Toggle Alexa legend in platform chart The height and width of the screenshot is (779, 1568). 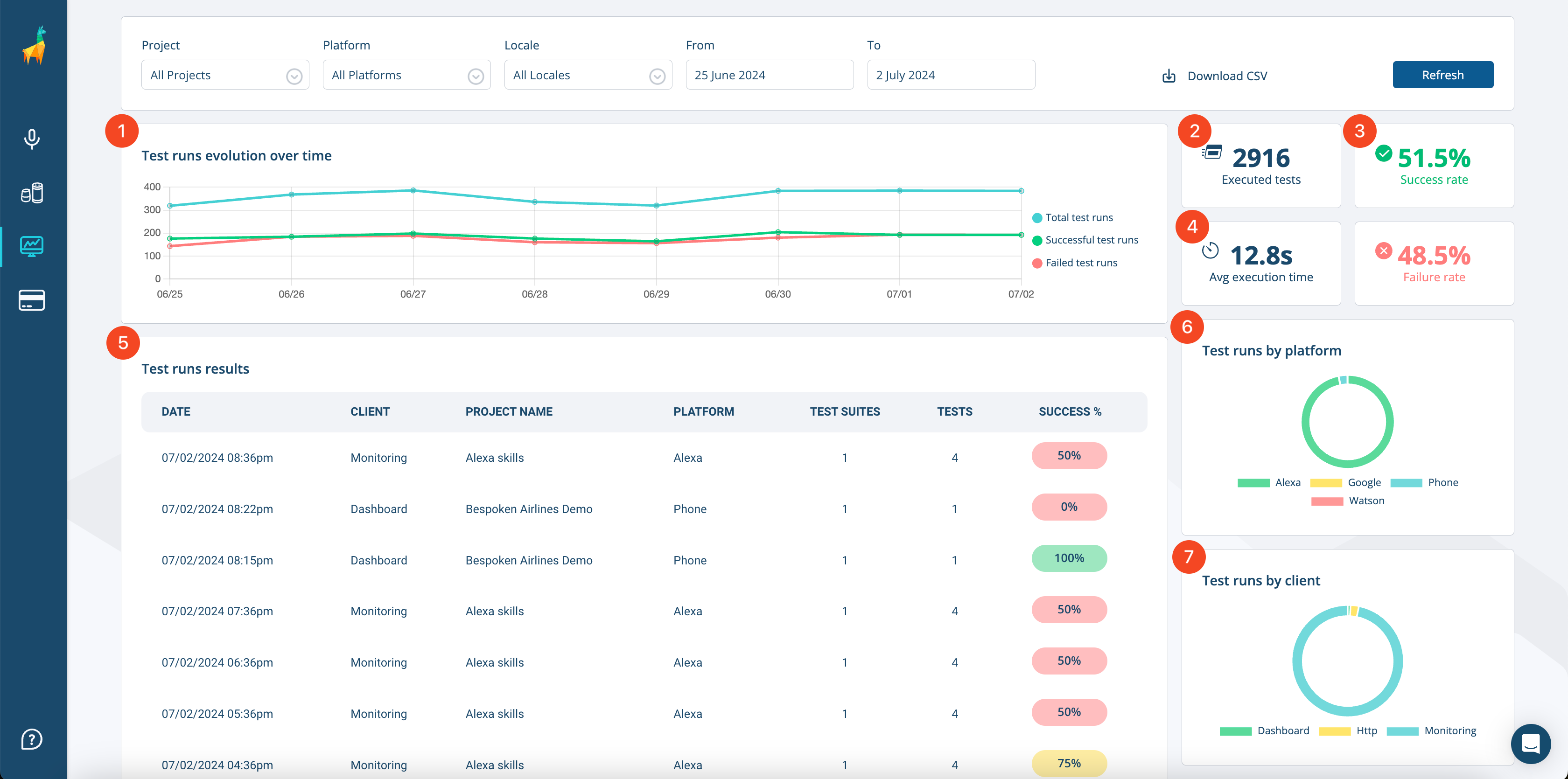[x=1269, y=483]
